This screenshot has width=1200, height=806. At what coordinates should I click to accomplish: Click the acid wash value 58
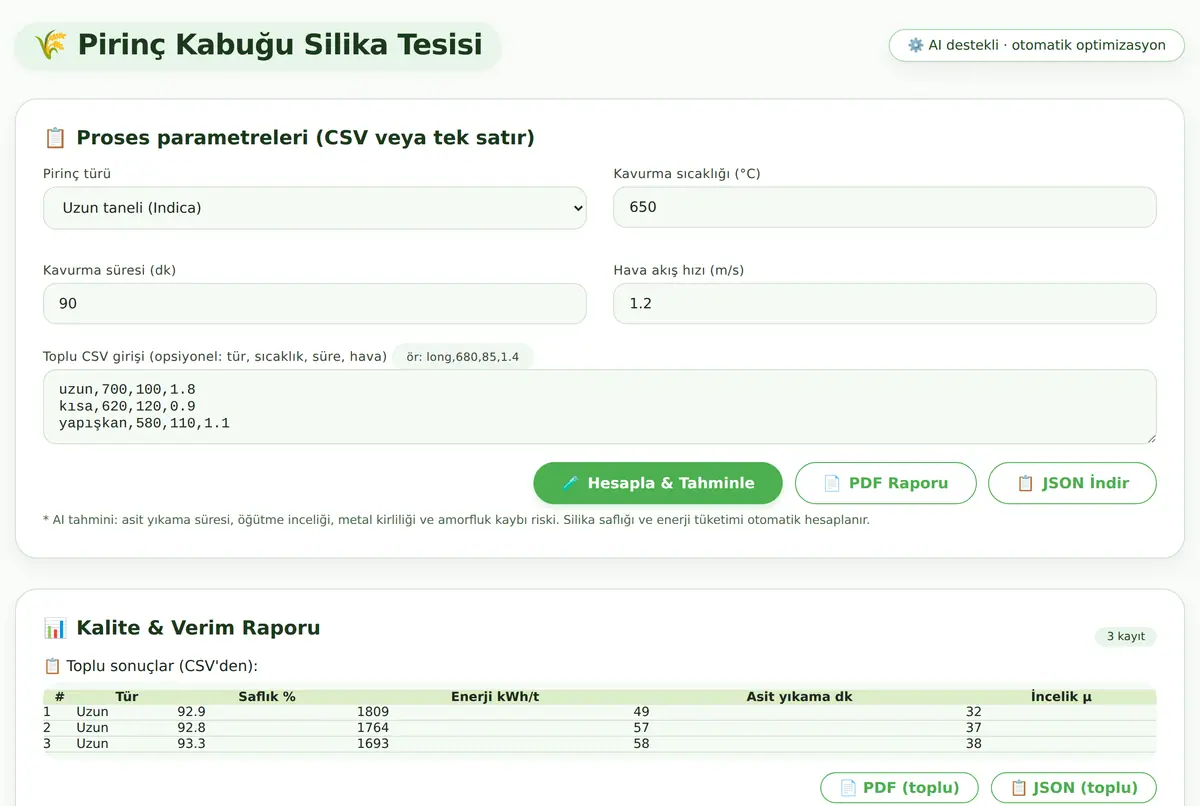click(x=642, y=744)
